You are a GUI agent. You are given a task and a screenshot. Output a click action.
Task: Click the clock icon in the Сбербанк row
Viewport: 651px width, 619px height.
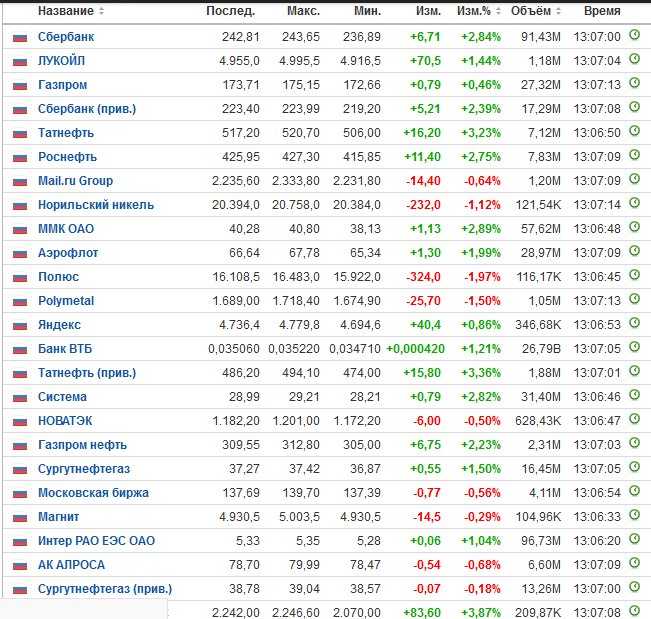pyautogui.click(x=634, y=34)
